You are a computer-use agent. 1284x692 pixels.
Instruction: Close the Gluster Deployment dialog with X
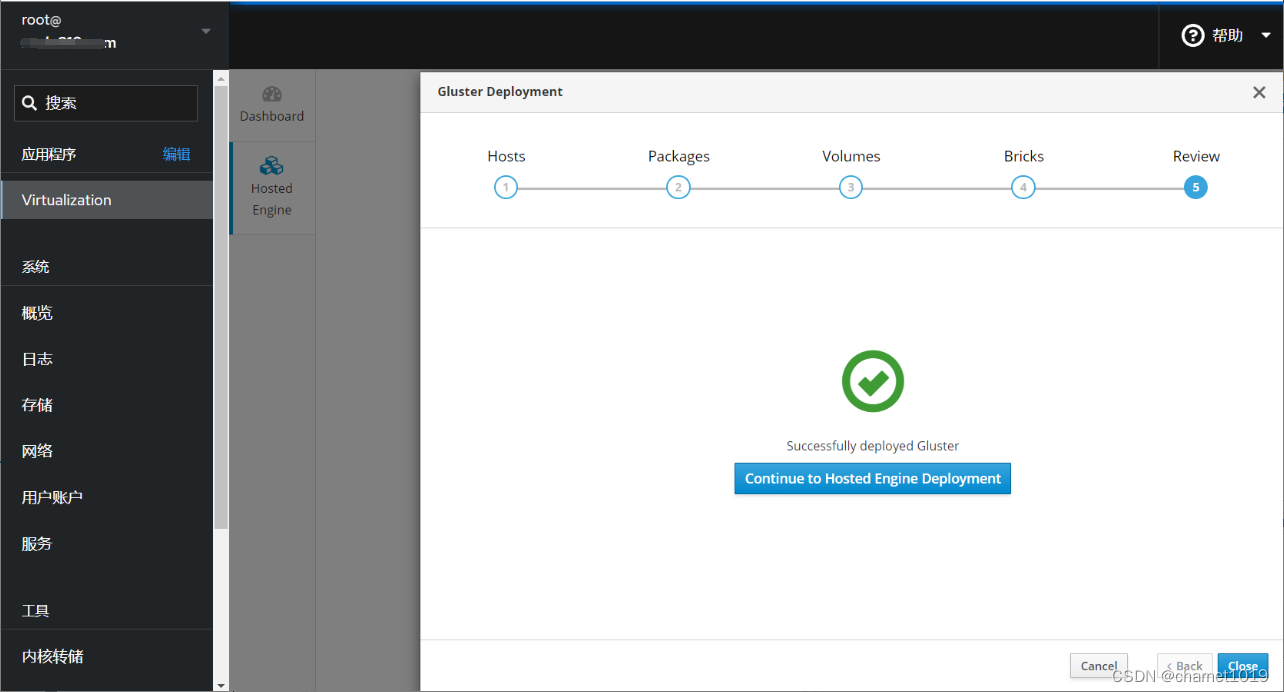[1259, 92]
